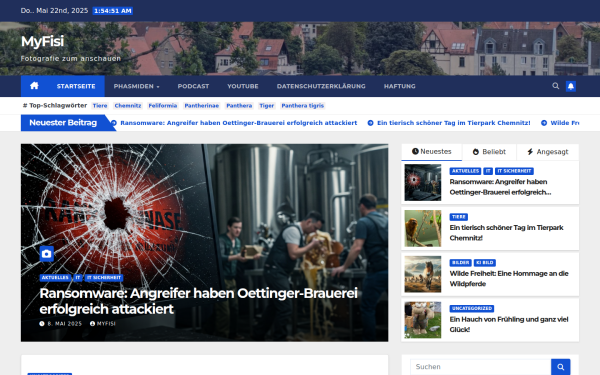Image resolution: width=600 pixels, height=375 pixels.
Task: Open sidebar Tierpark Chemnitz post title
Action: (507, 233)
